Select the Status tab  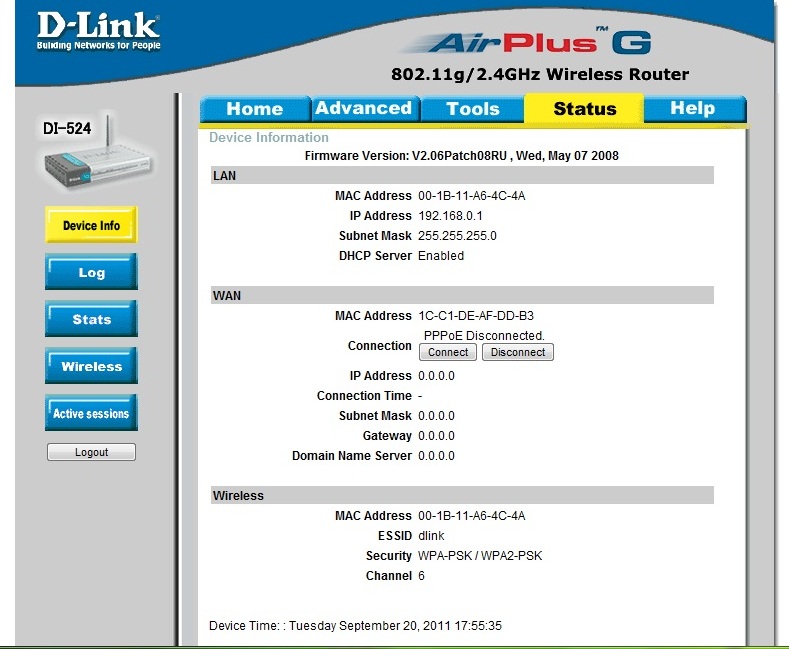(x=584, y=109)
